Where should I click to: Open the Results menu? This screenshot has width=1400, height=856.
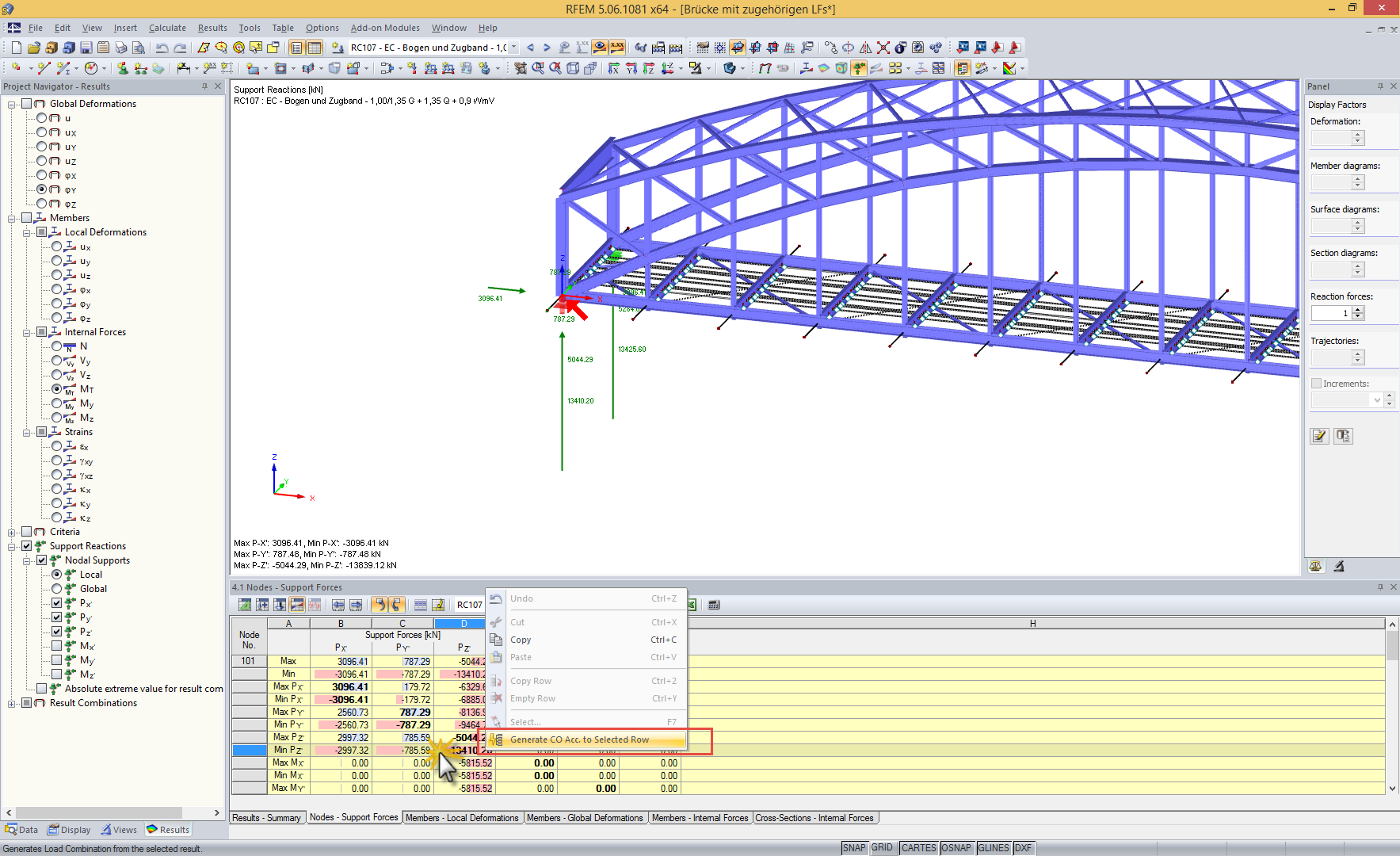point(212,28)
